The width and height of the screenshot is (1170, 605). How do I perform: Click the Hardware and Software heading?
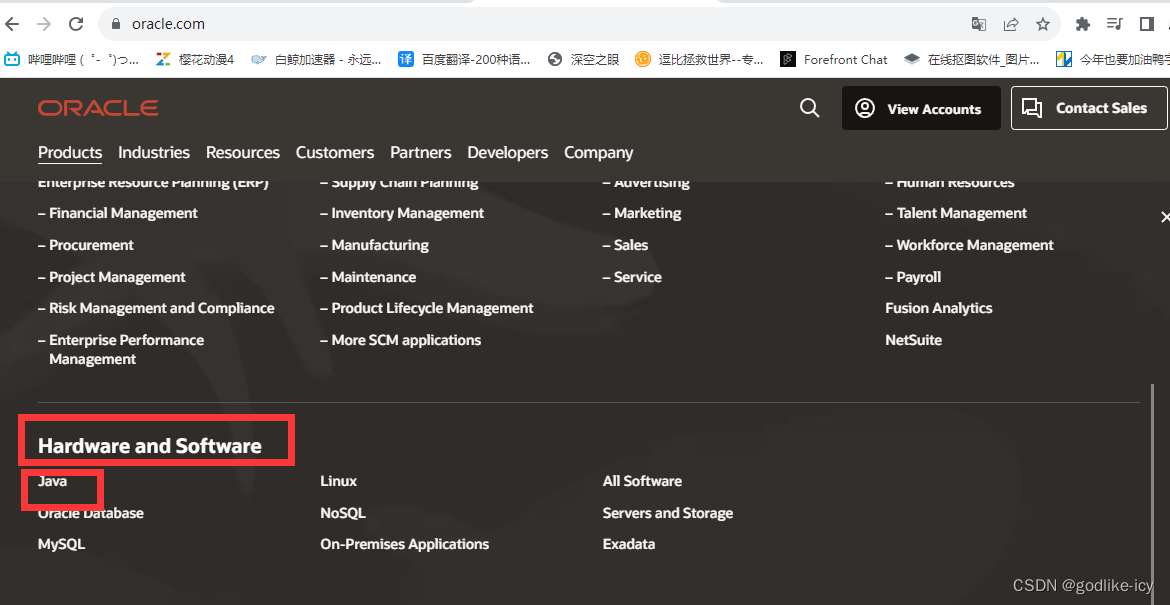tap(149, 446)
